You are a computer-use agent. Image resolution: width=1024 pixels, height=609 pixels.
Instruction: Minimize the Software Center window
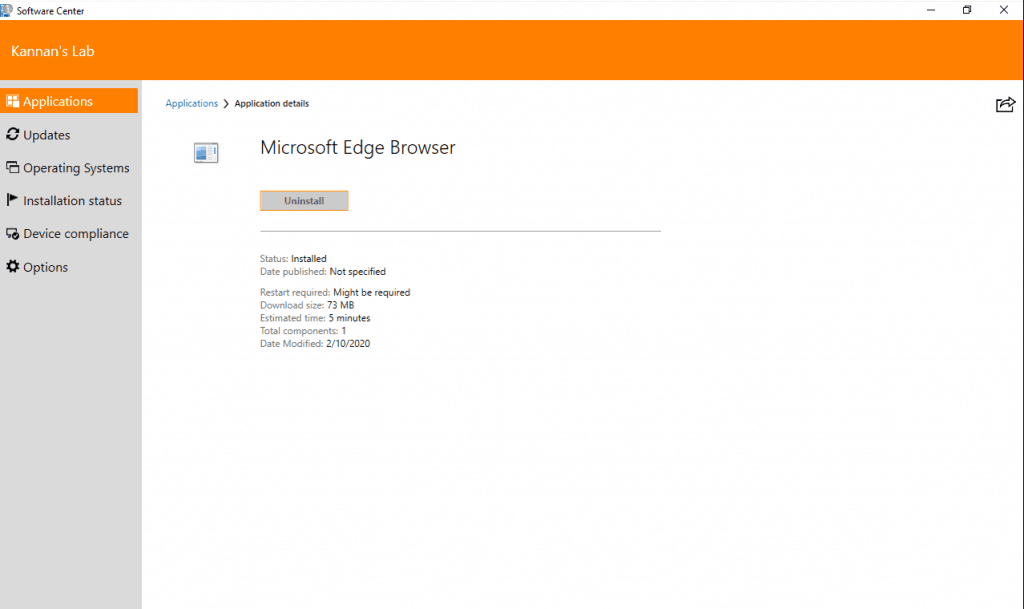click(931, 10)
